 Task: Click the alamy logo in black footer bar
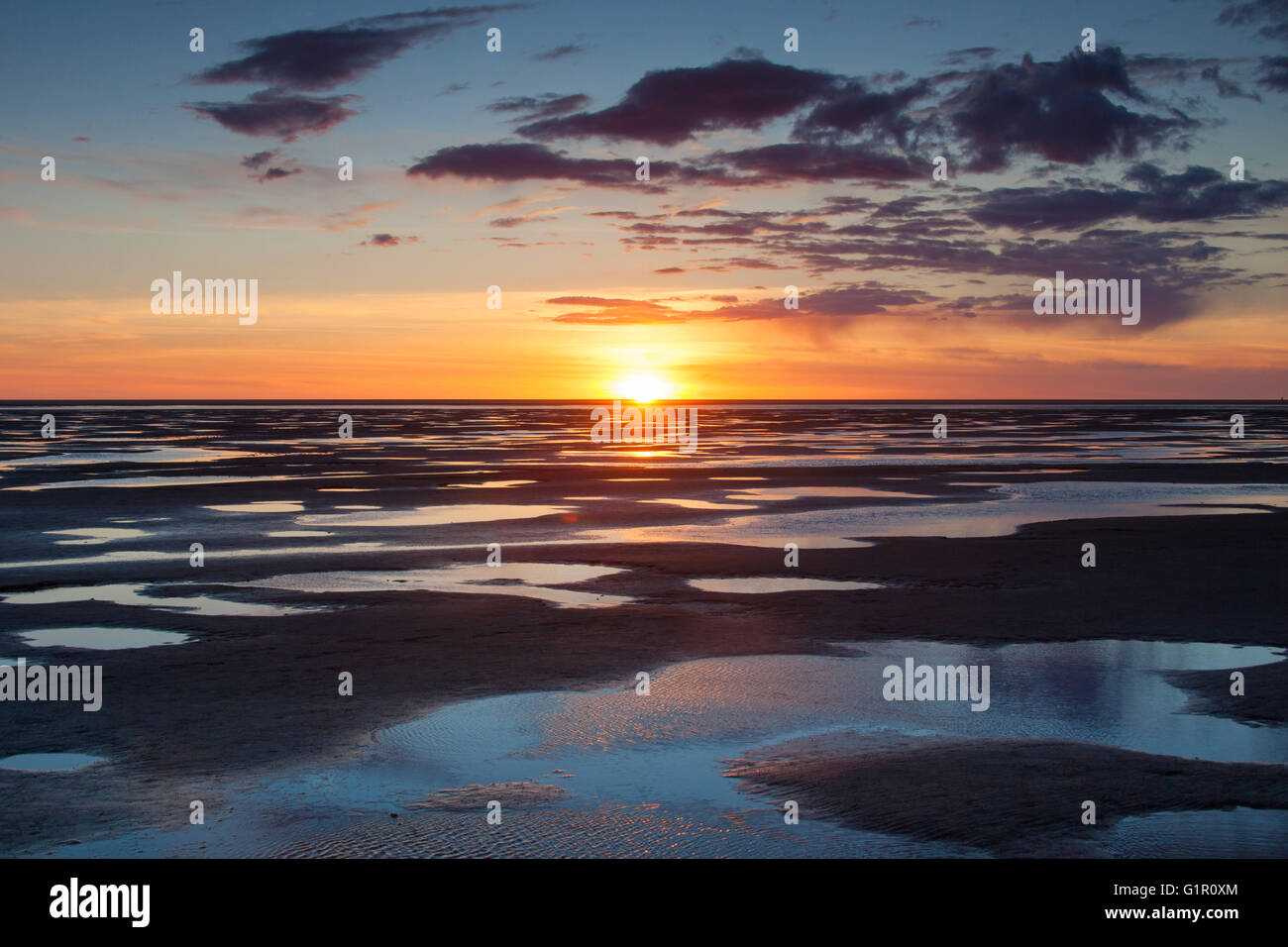click(100, 902)
